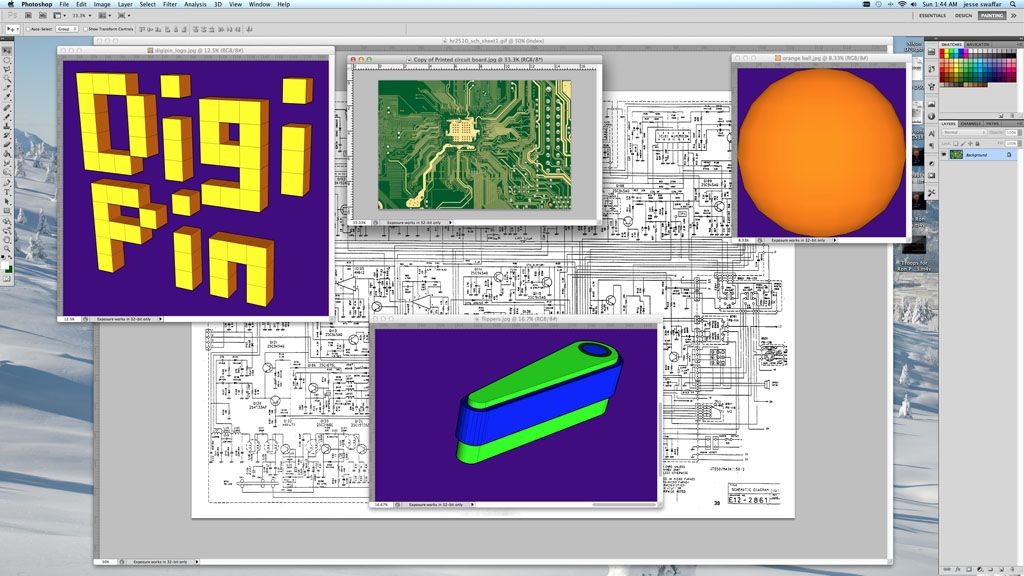Click the Ps logo in application bar

[x=12, y=15]
